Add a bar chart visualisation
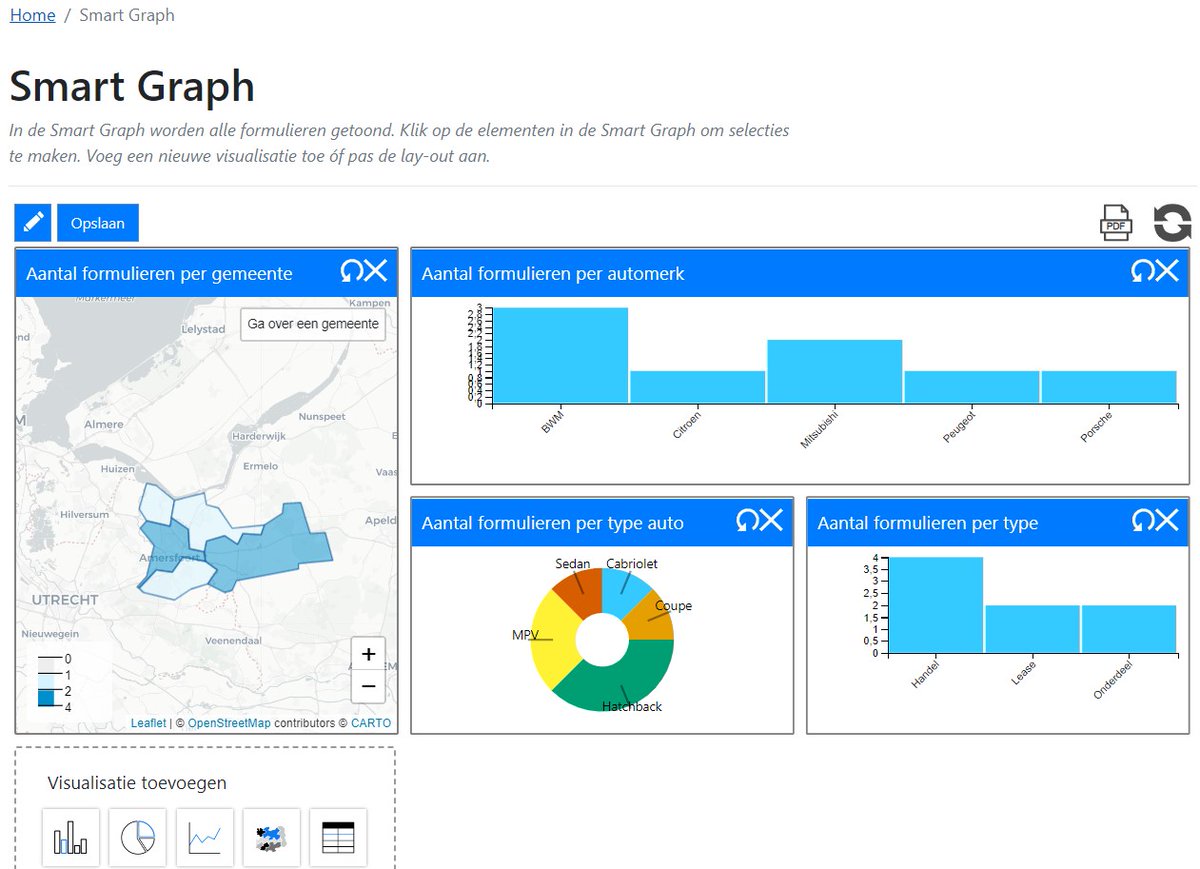Screen dimensions: 1200x869 71,838
